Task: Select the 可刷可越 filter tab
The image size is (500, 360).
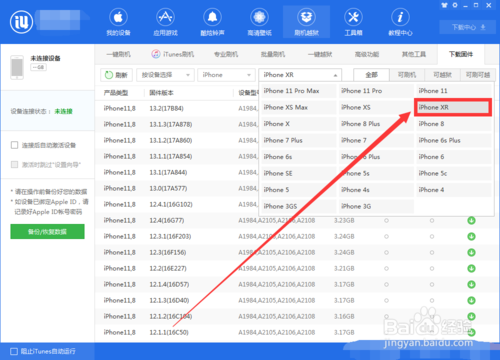Action: (x=478, y=75)
